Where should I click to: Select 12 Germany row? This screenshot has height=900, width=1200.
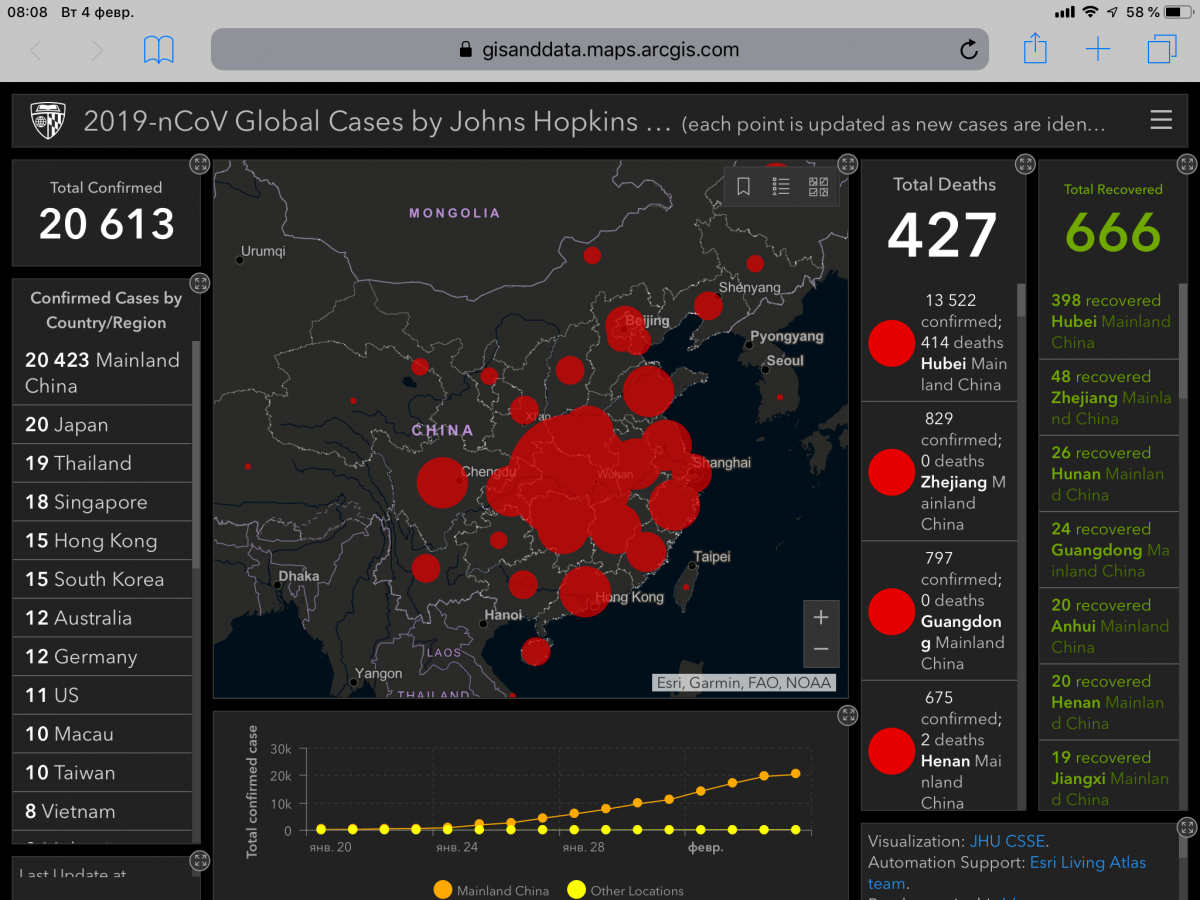(102, 657)
